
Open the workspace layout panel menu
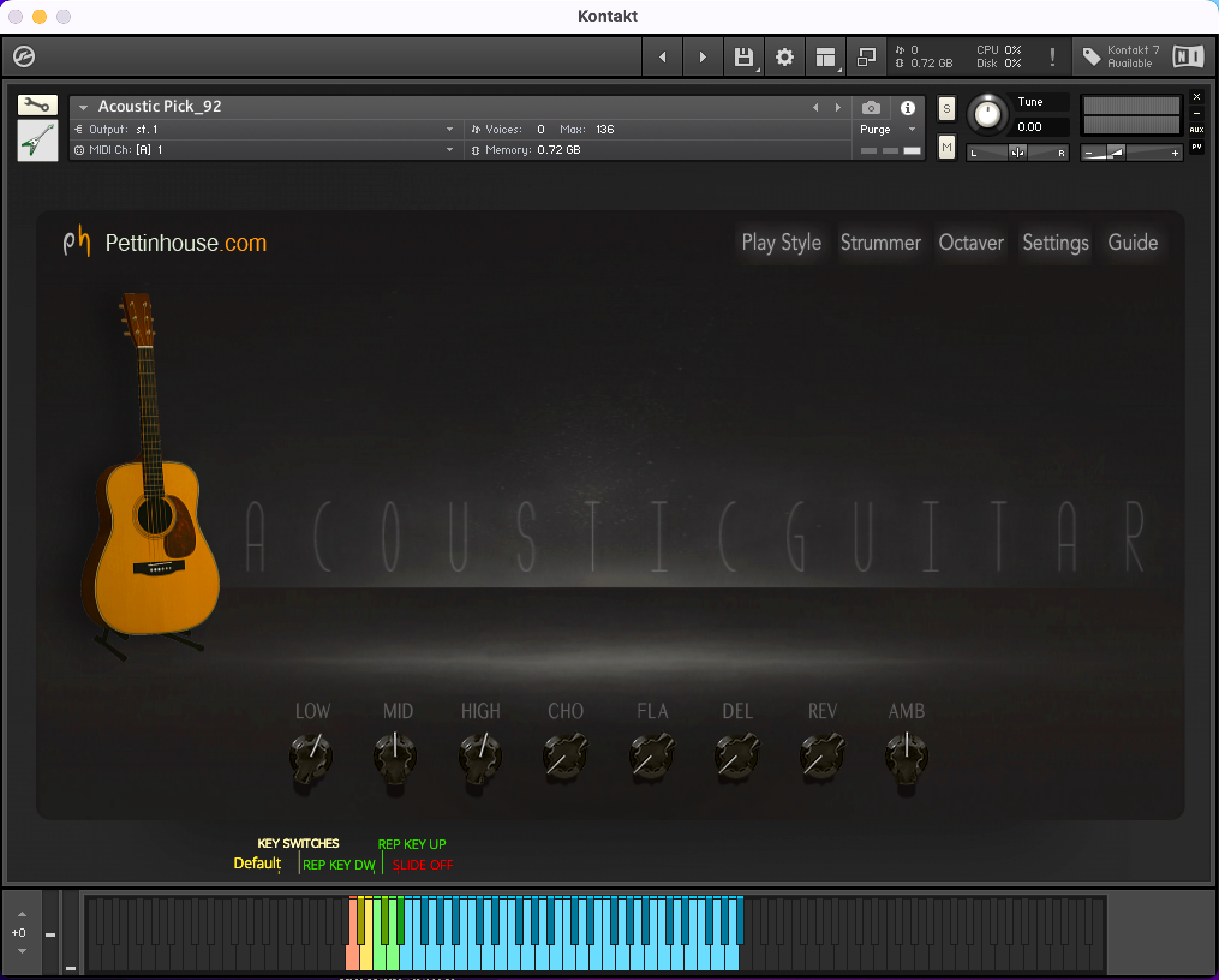(x=826, y=57)
